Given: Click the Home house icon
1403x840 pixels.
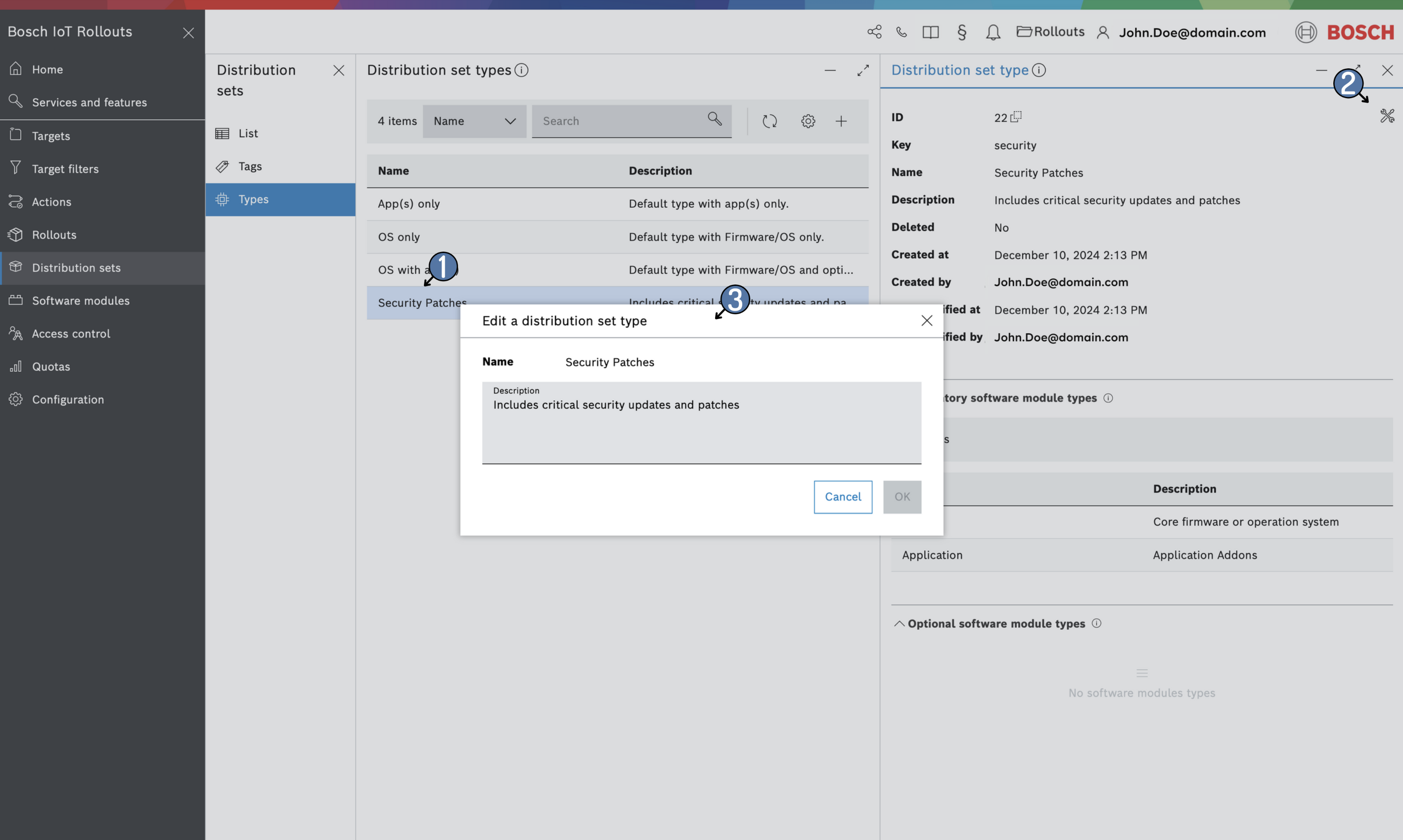Looking at the screenshot, I should click(x=16, y=68).
